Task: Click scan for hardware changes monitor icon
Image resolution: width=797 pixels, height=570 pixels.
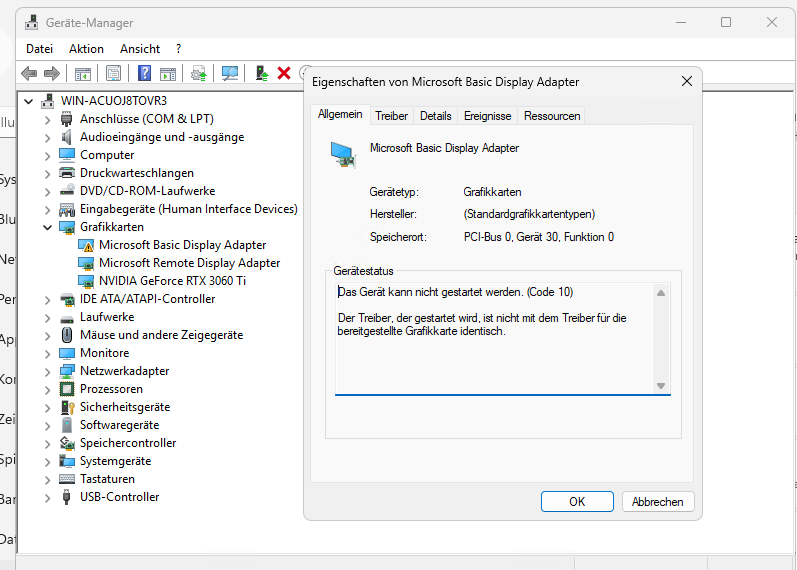Action: click(x=230, y=74)
